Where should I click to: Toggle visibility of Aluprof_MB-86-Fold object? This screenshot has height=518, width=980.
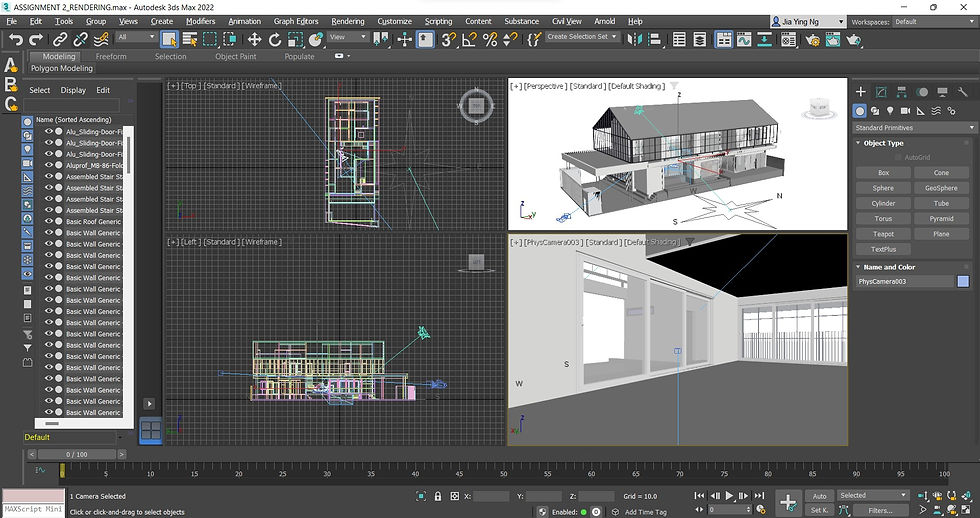49,165
